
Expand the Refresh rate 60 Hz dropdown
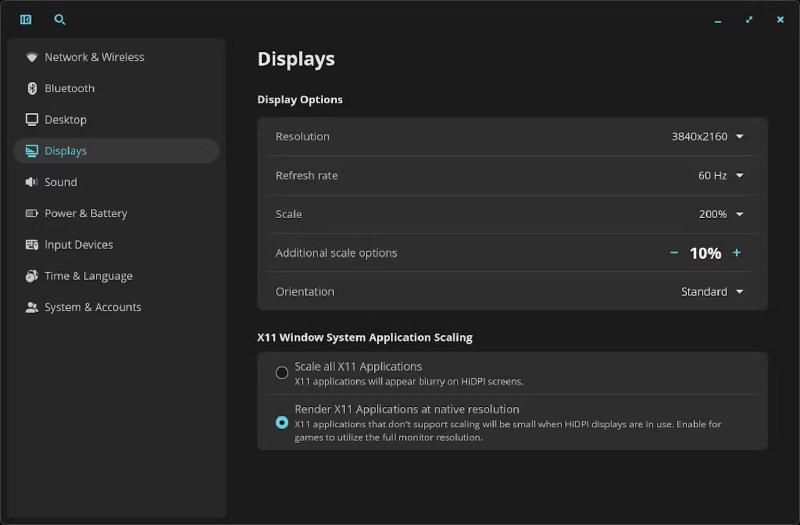pyautogui.click(x=720, y=175)
